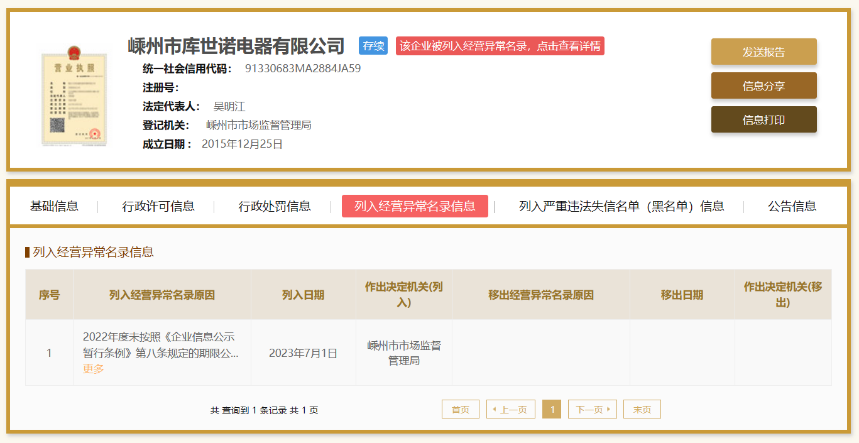Switch to the 行政处罚信息 tab
Screen dimensions: 859x443
274,206
